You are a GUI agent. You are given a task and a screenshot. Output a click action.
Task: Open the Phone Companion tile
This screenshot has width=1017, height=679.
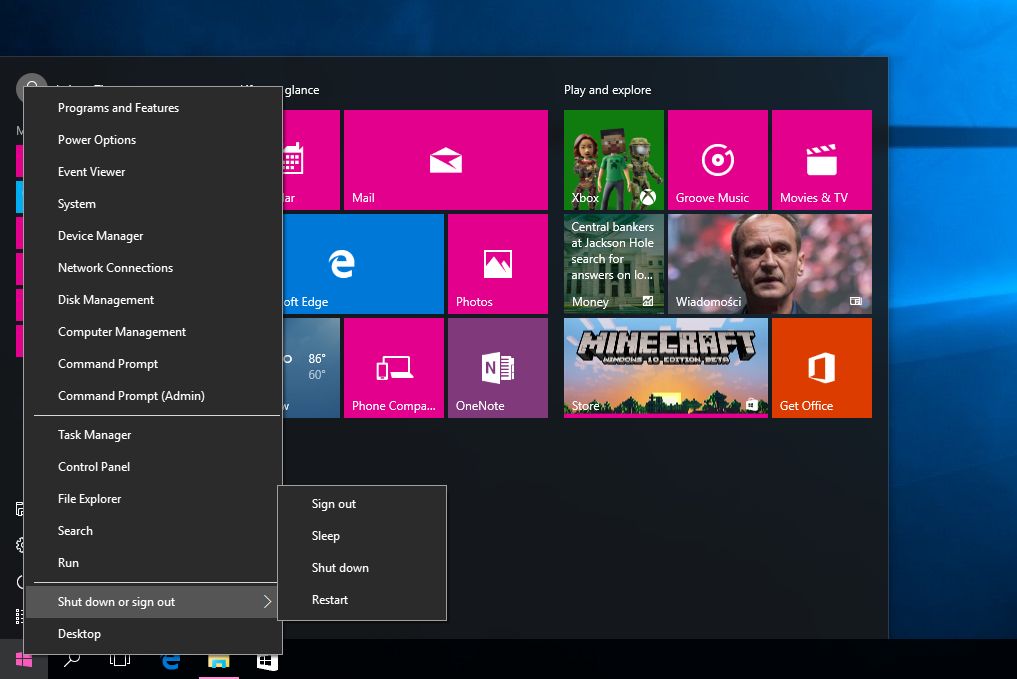coord(394,367)
